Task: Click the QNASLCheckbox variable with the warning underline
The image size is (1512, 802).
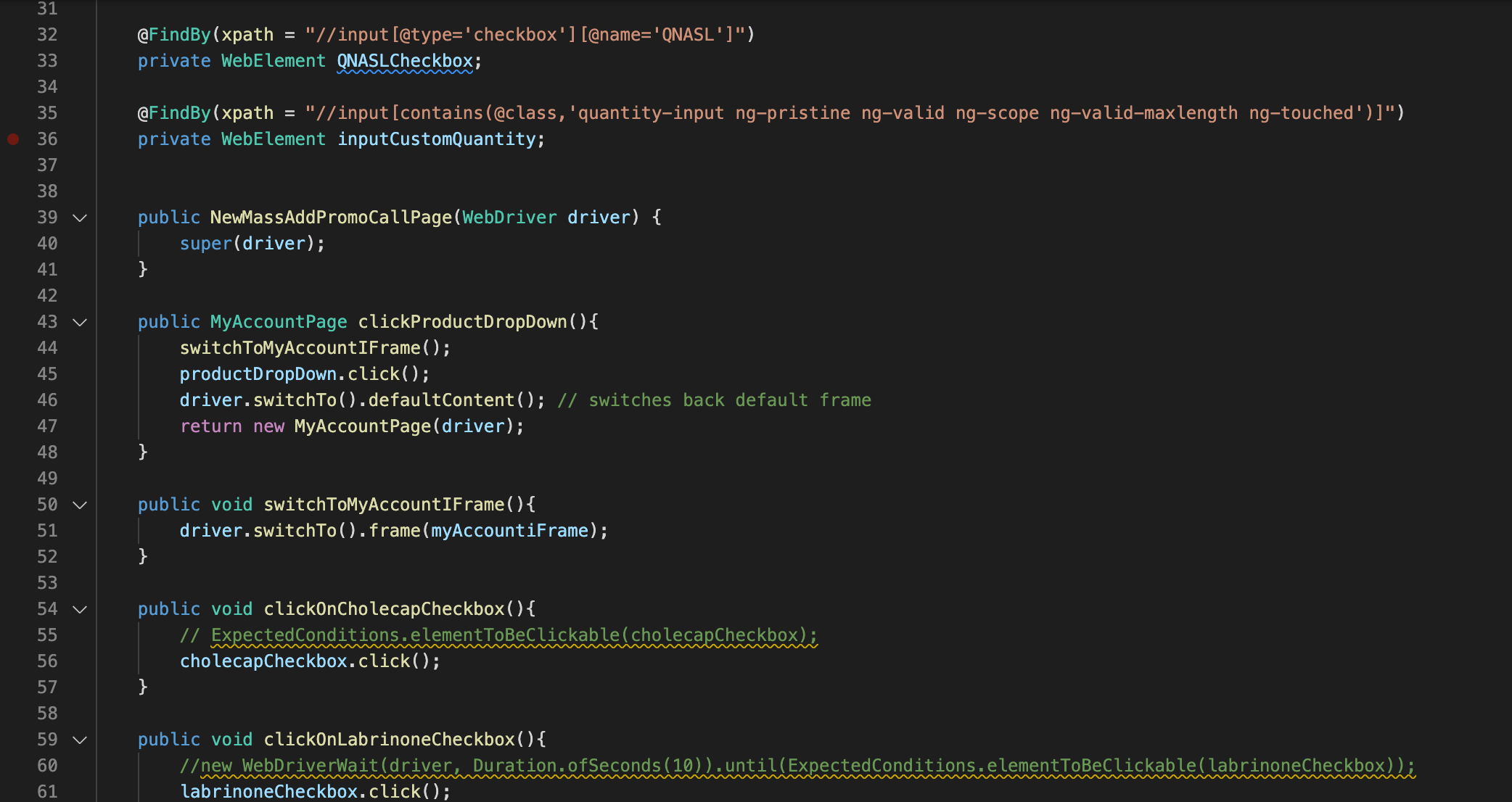Action: click(405, 61)
